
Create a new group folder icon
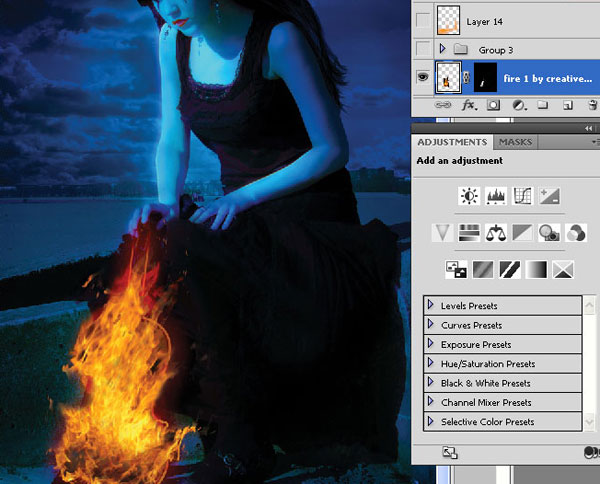pyautogui.click(x=542, y=104)
